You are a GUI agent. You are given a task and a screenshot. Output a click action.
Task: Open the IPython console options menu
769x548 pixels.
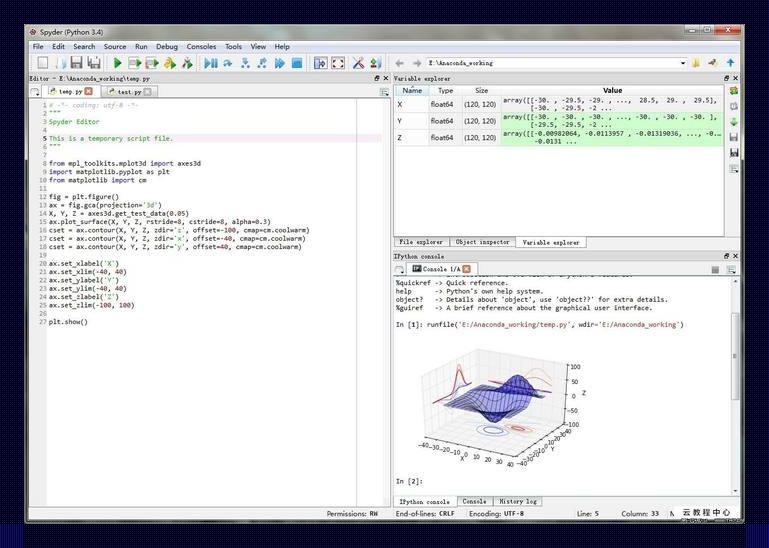tap(731, 269)
